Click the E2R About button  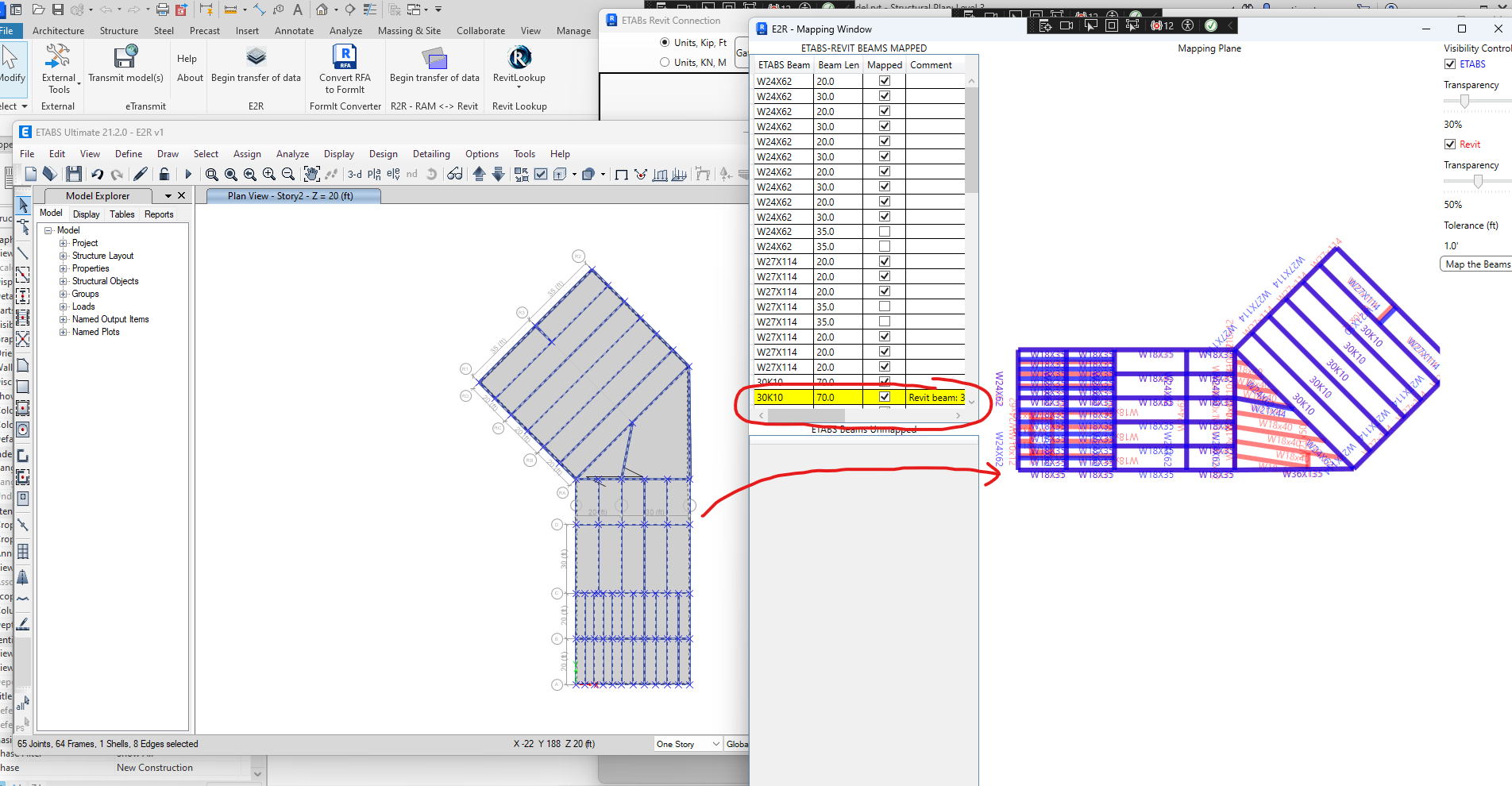click(x=190, y=78)
